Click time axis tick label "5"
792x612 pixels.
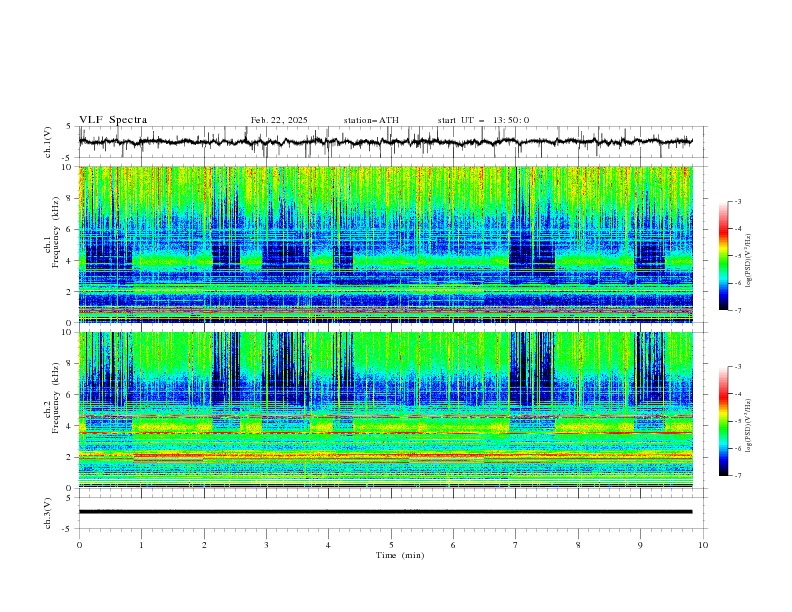[391, 545]
